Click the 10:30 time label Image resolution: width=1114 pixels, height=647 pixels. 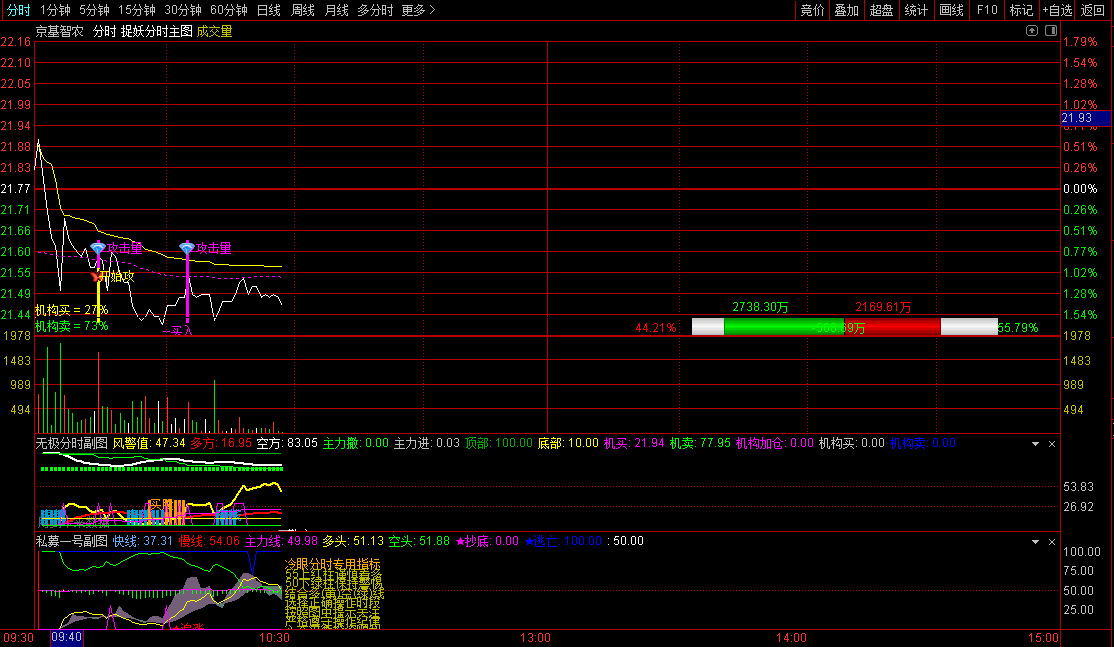point(274,638)
